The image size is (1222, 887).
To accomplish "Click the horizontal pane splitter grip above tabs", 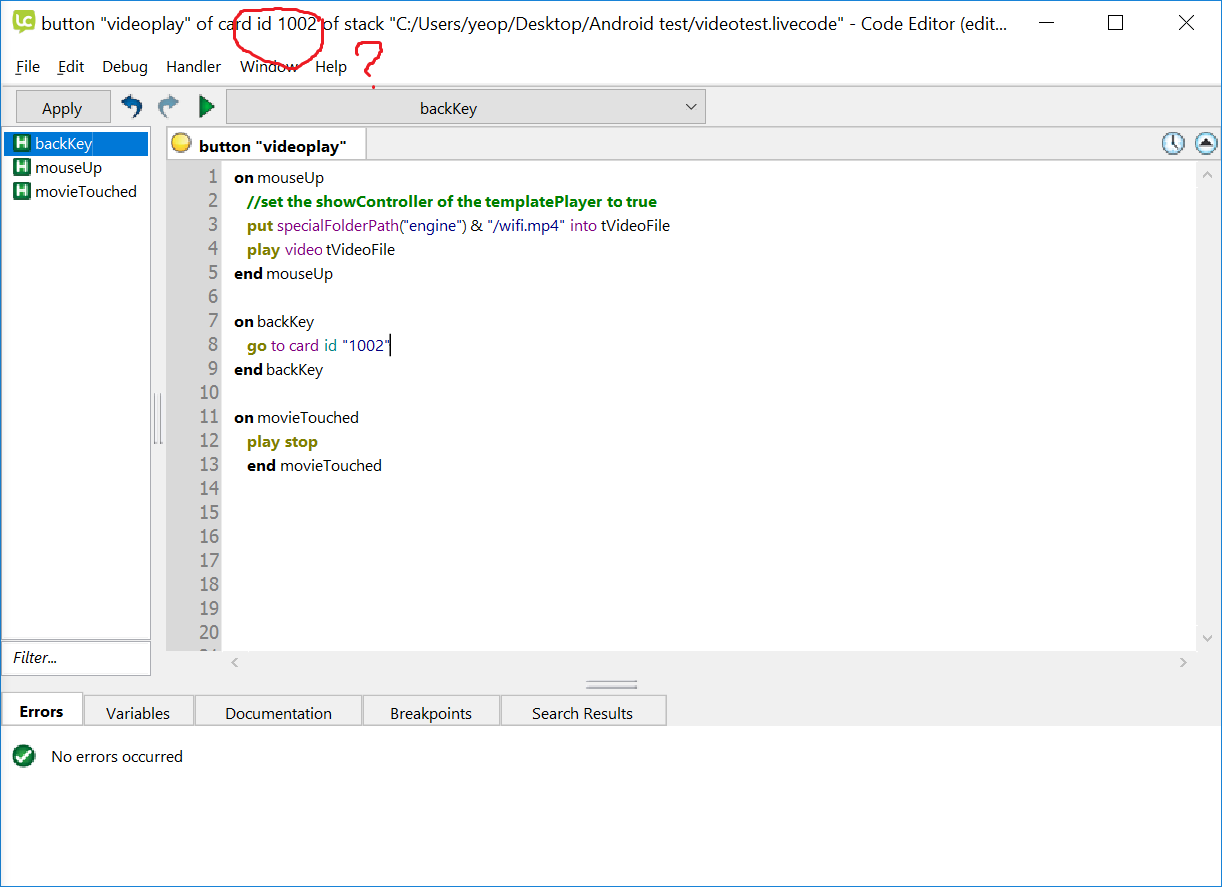I will (611, 685).
